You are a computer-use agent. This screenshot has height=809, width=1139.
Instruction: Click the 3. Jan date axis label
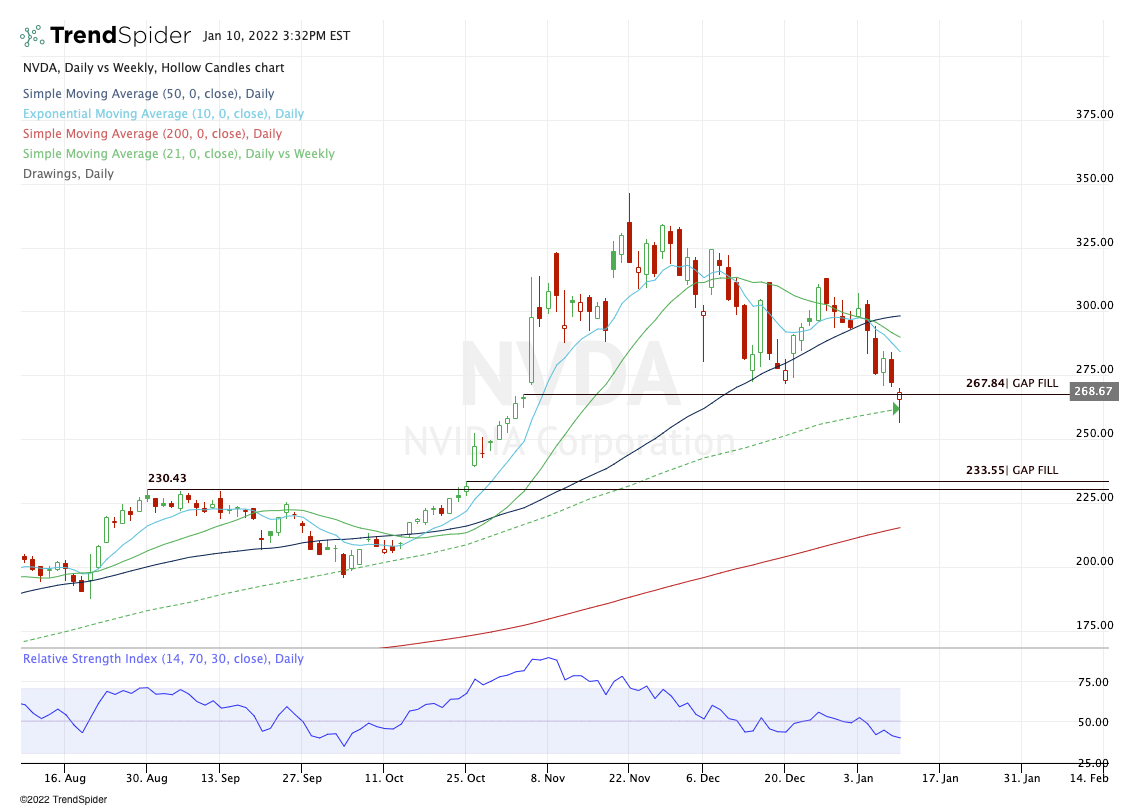pyautogui.click(x=860, y=776)
